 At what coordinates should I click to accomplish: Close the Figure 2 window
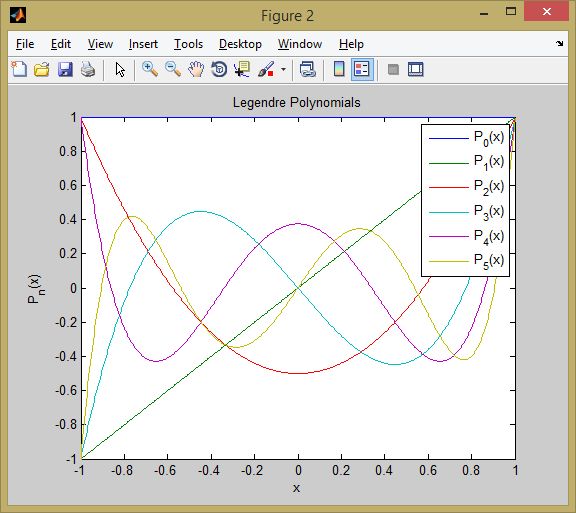[x=547, y=11]
